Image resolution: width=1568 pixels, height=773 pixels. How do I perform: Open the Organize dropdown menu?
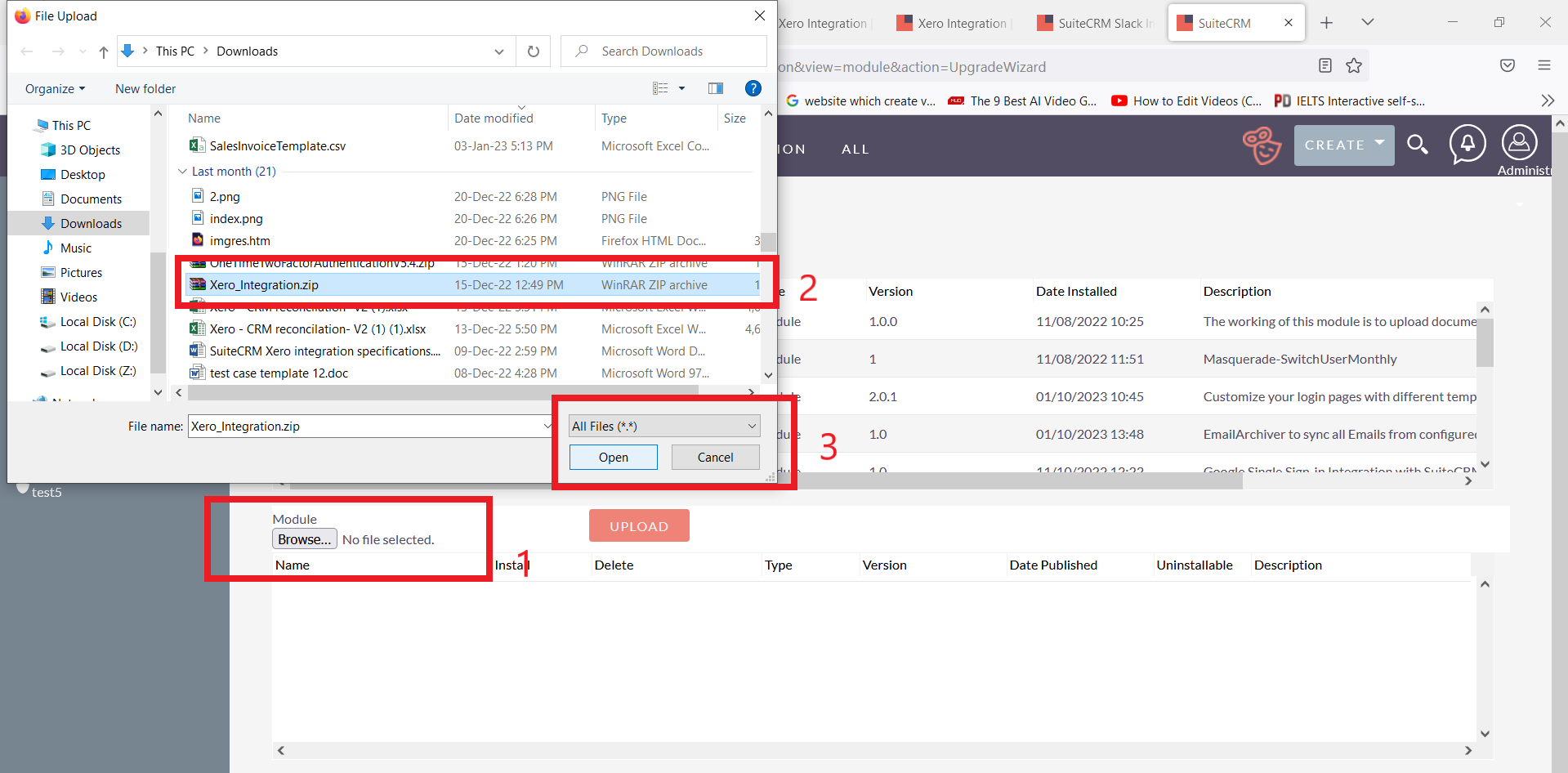(x=55, y=88)
